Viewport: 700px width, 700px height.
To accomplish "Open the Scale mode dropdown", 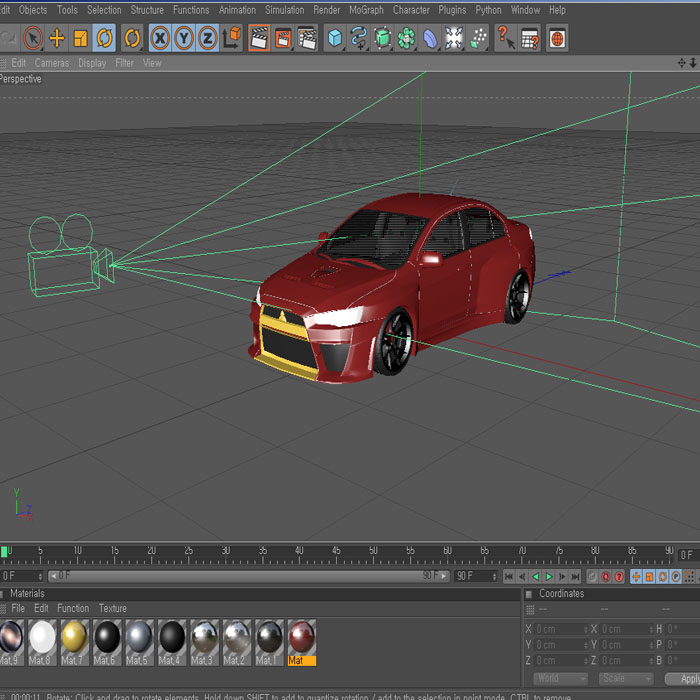I will (x=626, y=679).
